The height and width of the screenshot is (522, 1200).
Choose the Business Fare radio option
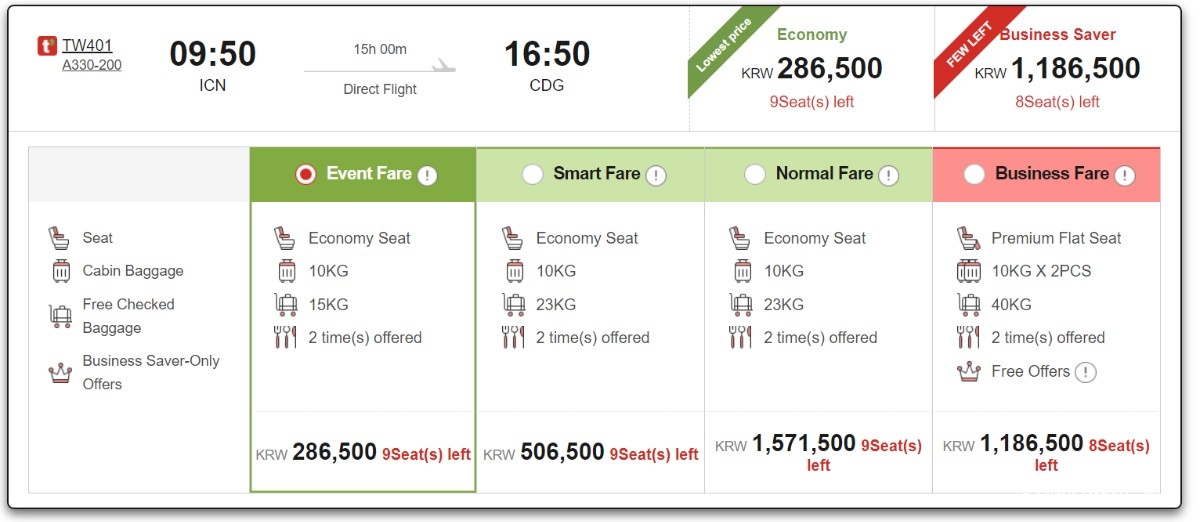(974, 174)
